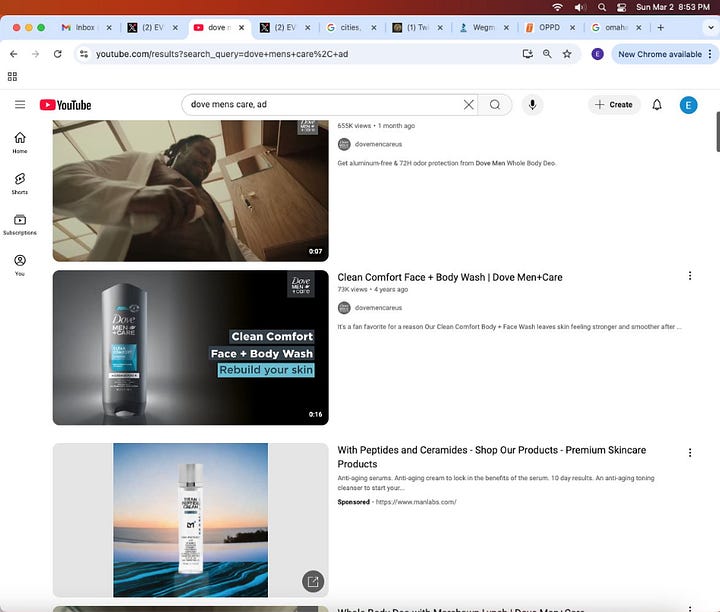720x612 pixels.
Task: Open Chrome three-dot menu
Action: pyautogui.click(x=710, y=54)
